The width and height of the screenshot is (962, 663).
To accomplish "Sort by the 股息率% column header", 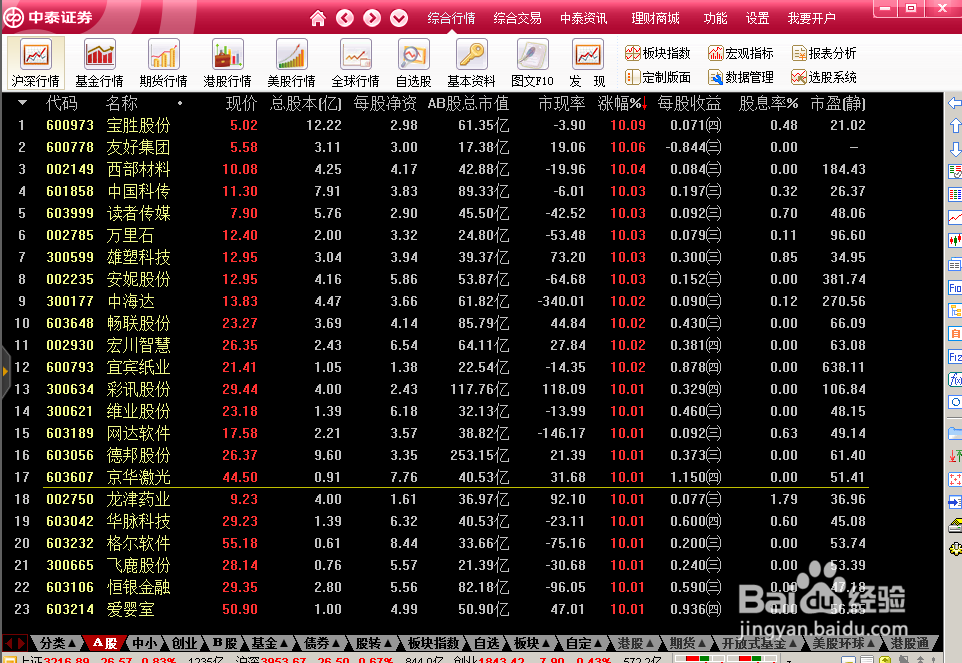I will (x=768, y=104).
